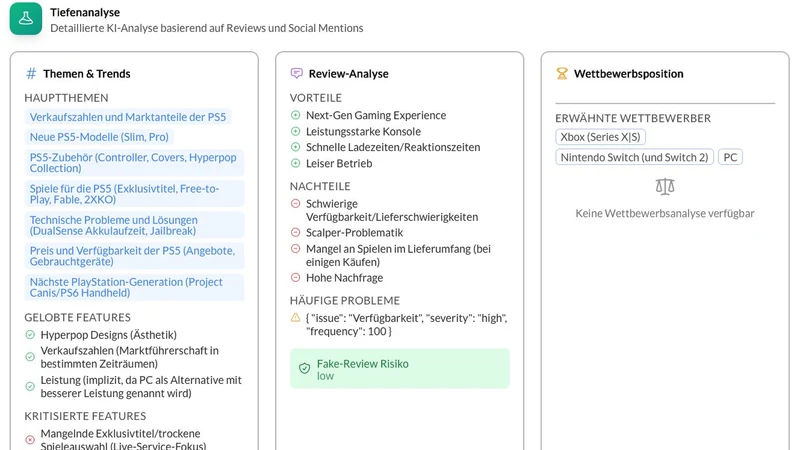The image size is (800, 450).
Task: Click the Leistungsstarke Konsole text
Action: (363, 132)
